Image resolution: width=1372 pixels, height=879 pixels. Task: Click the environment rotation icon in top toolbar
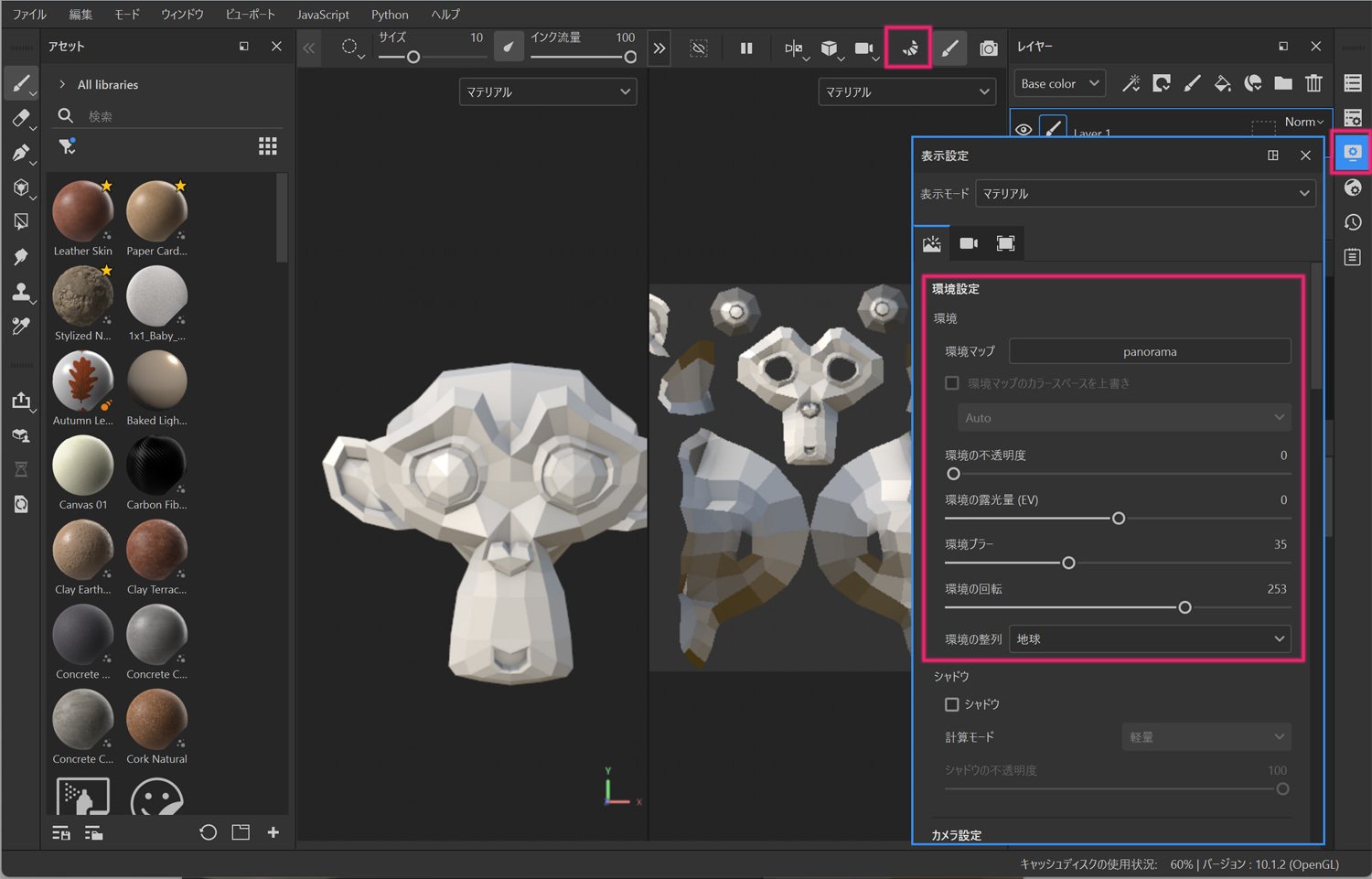coord(908,48)
